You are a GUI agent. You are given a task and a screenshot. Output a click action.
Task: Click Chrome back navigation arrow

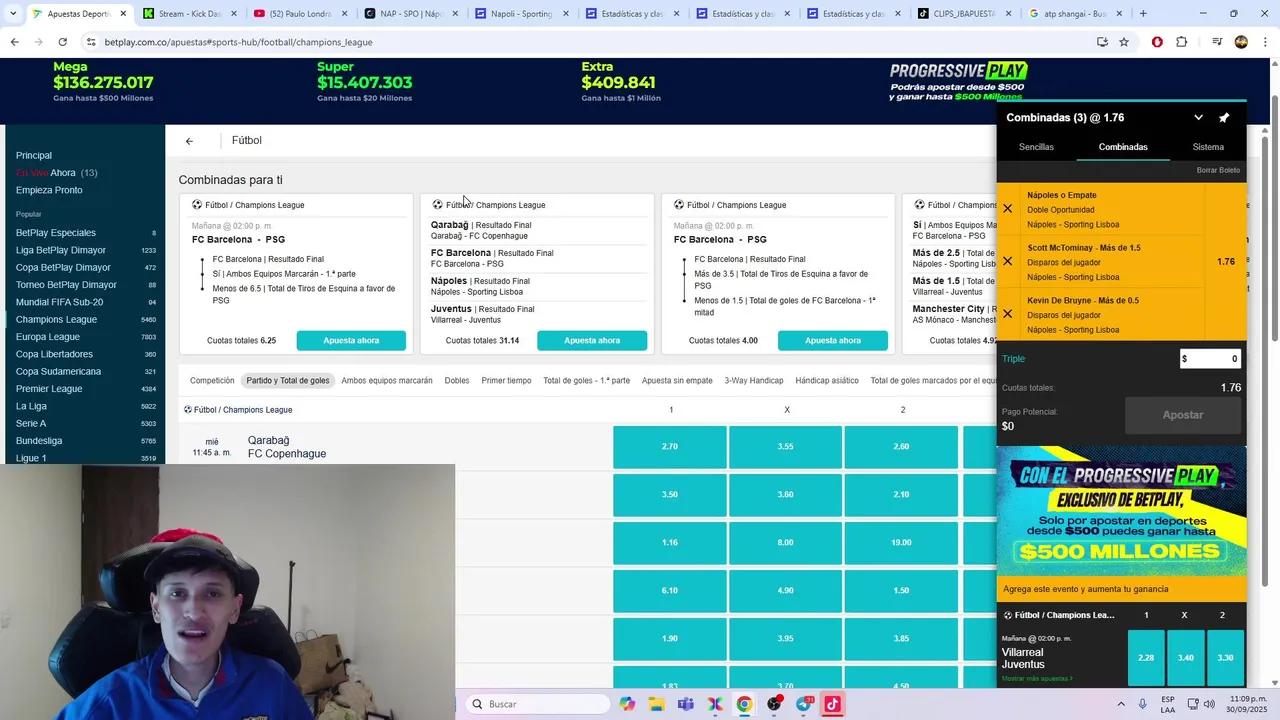click(x=14, y=42)
